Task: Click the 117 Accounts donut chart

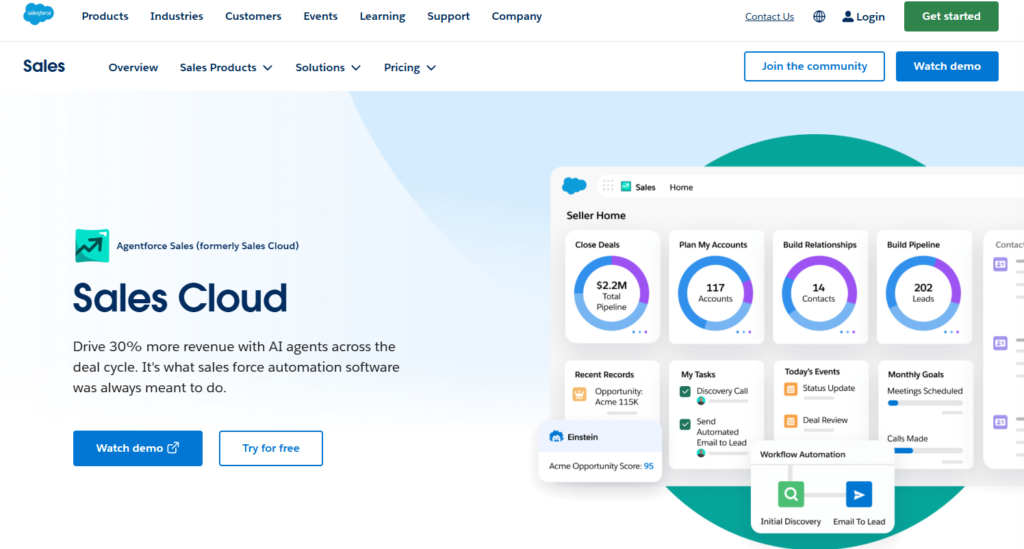Action: click(x=715, y=293)
